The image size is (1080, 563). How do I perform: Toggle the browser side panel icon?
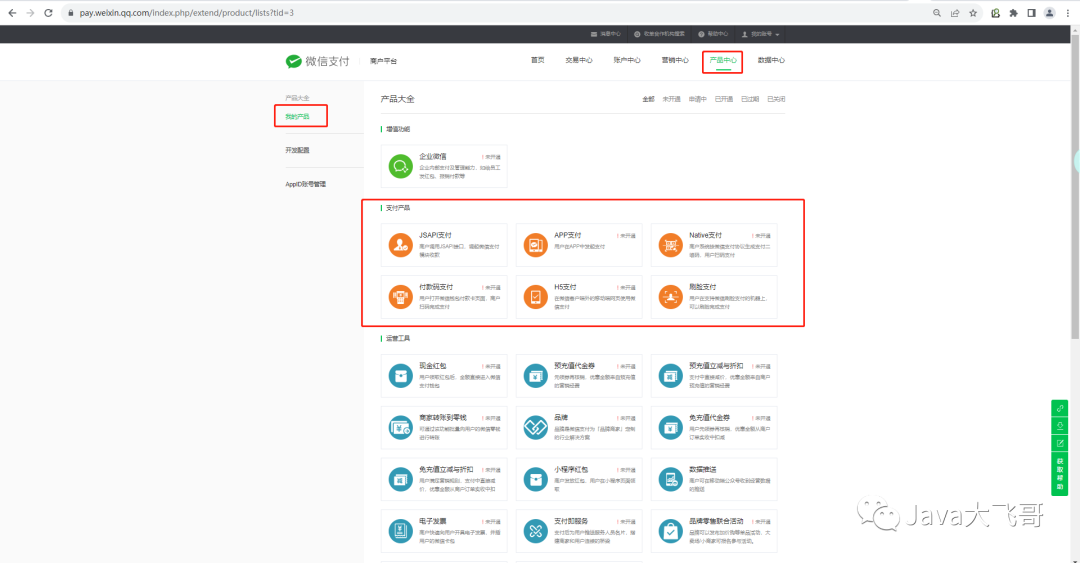point(1031,12)
